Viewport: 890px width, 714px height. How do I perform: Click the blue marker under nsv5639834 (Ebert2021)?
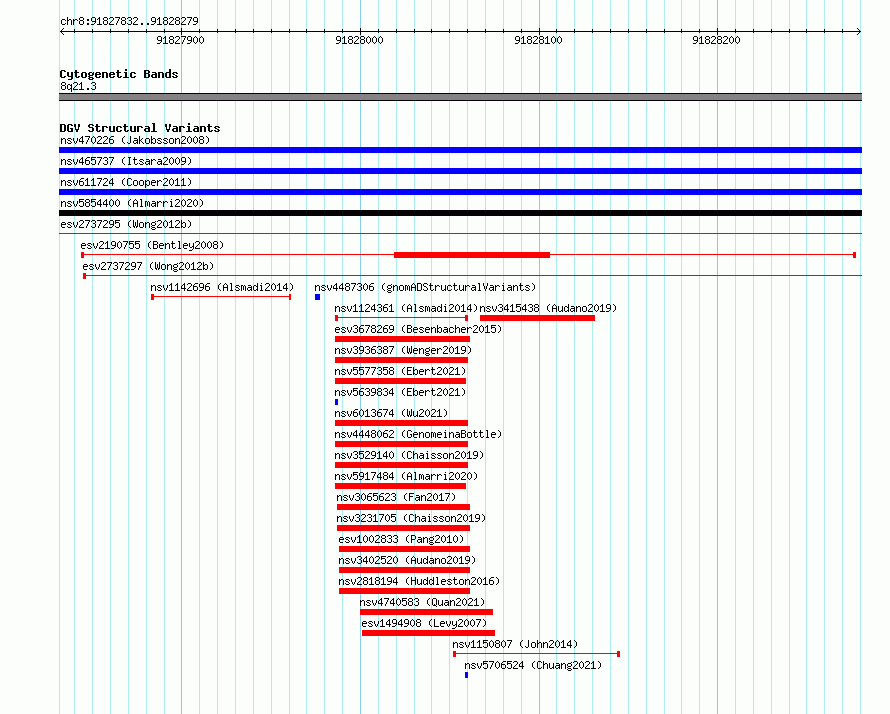[x=337, y=402]
